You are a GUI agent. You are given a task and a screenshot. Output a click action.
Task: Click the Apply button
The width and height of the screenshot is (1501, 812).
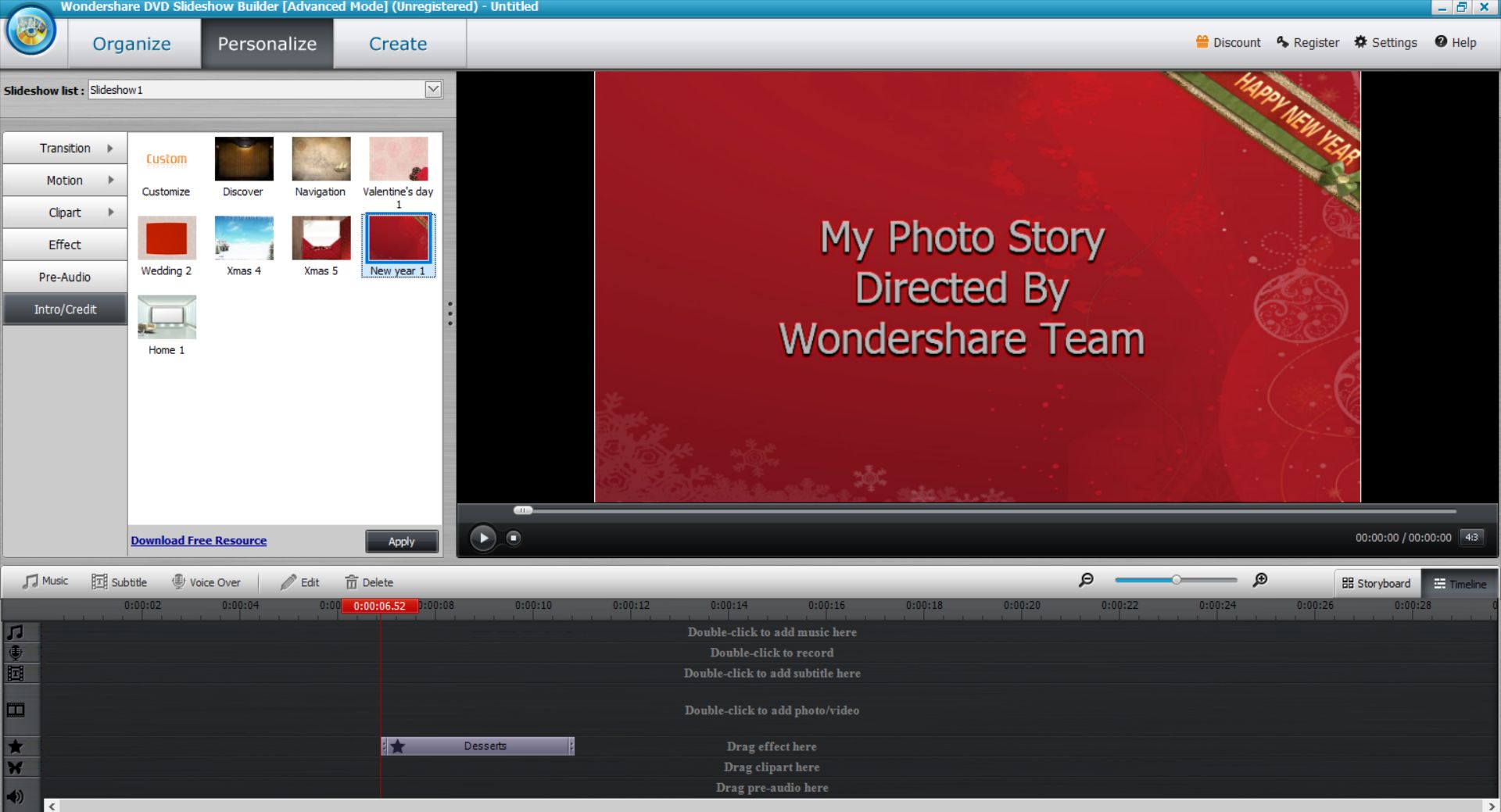[401, 541]
